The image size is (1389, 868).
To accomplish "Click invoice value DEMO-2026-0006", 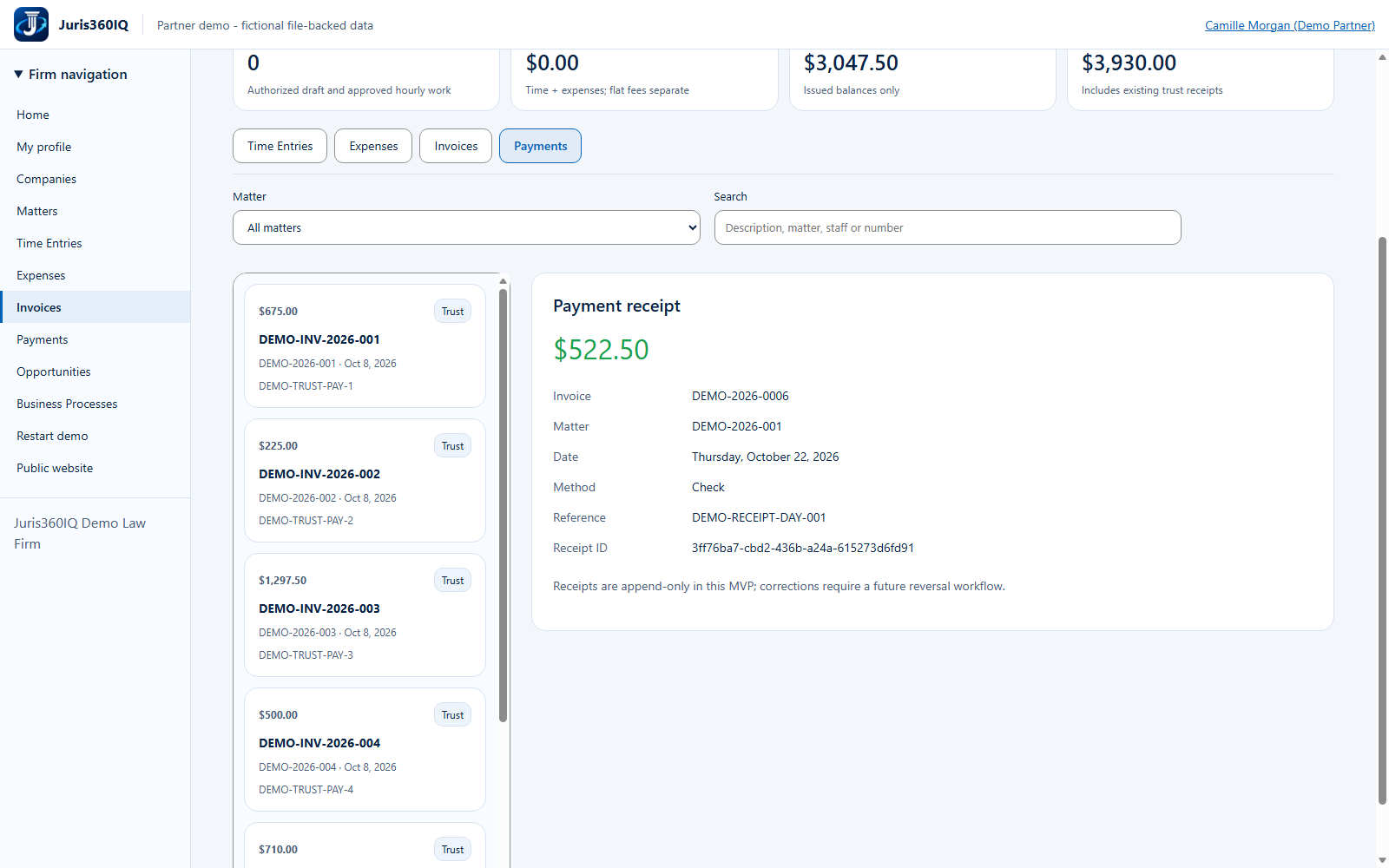I will pos(740,396).
